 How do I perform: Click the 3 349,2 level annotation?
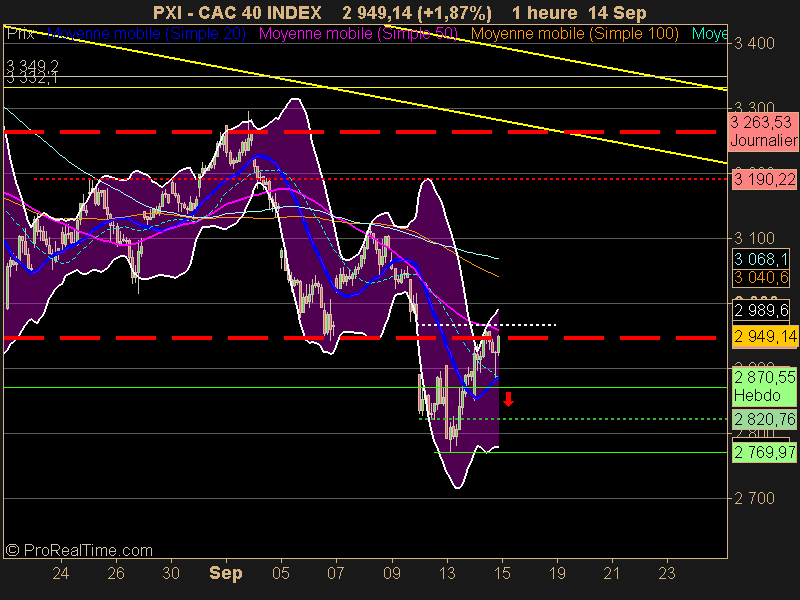32,65
